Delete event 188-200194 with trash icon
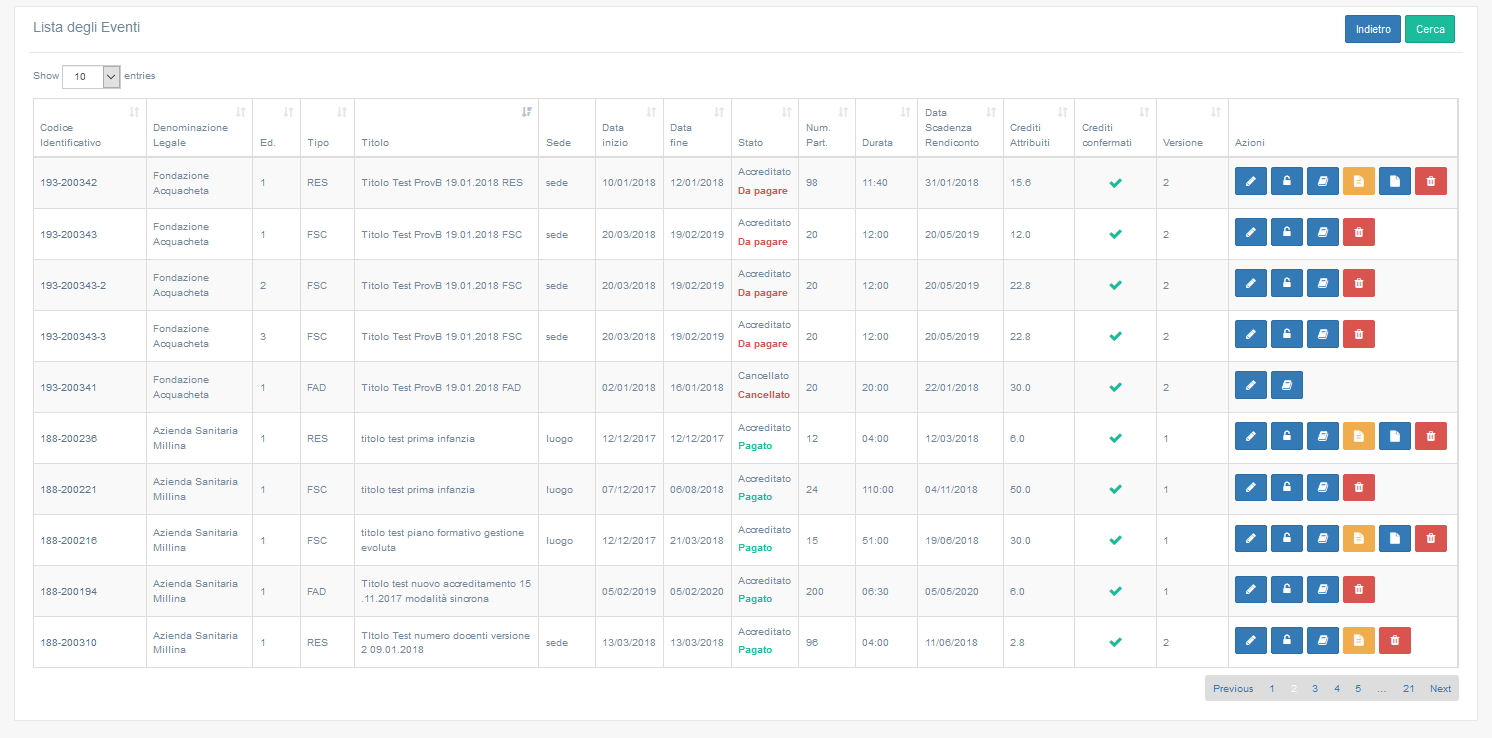 [x=1359, y=589]
